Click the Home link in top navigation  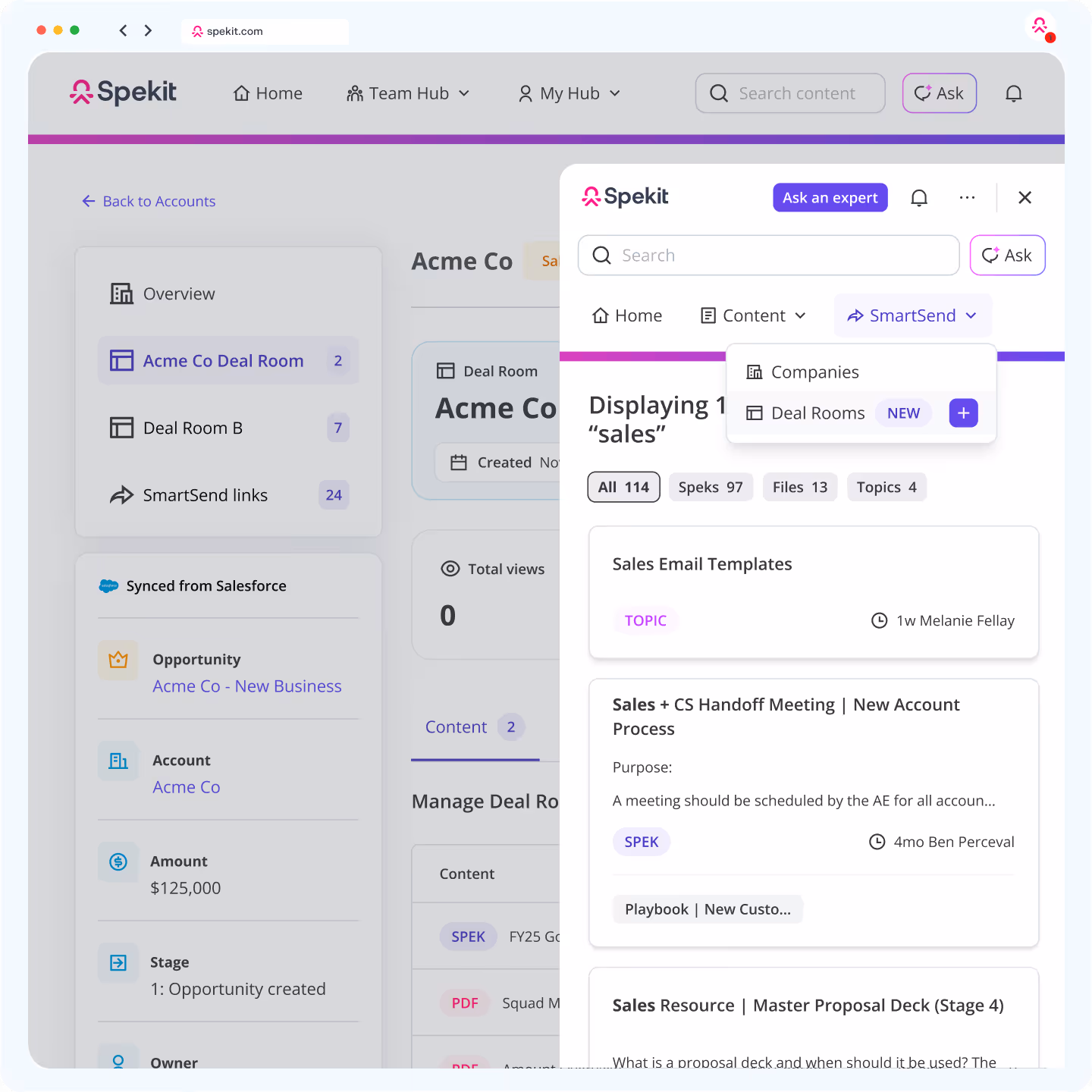pyautogui.click(x=268, y=93)
